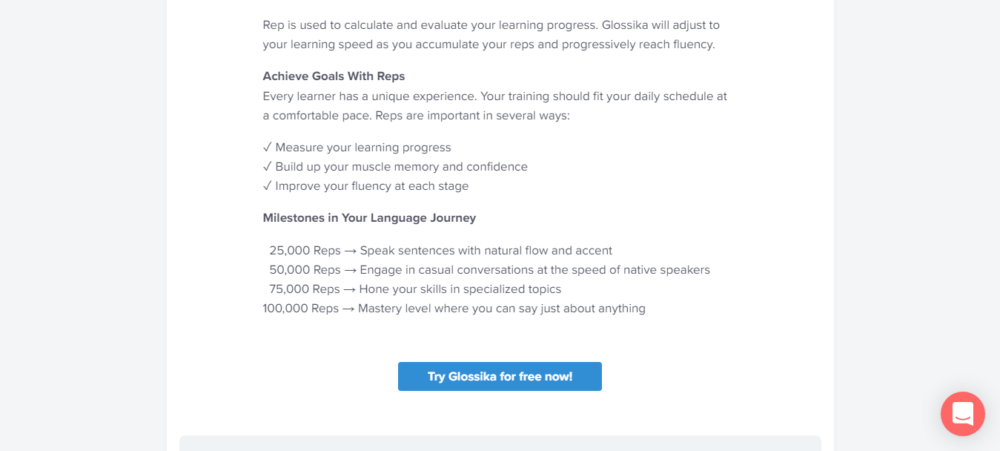Click the arrow after 50,000 Reps

[x=350, y=270]
